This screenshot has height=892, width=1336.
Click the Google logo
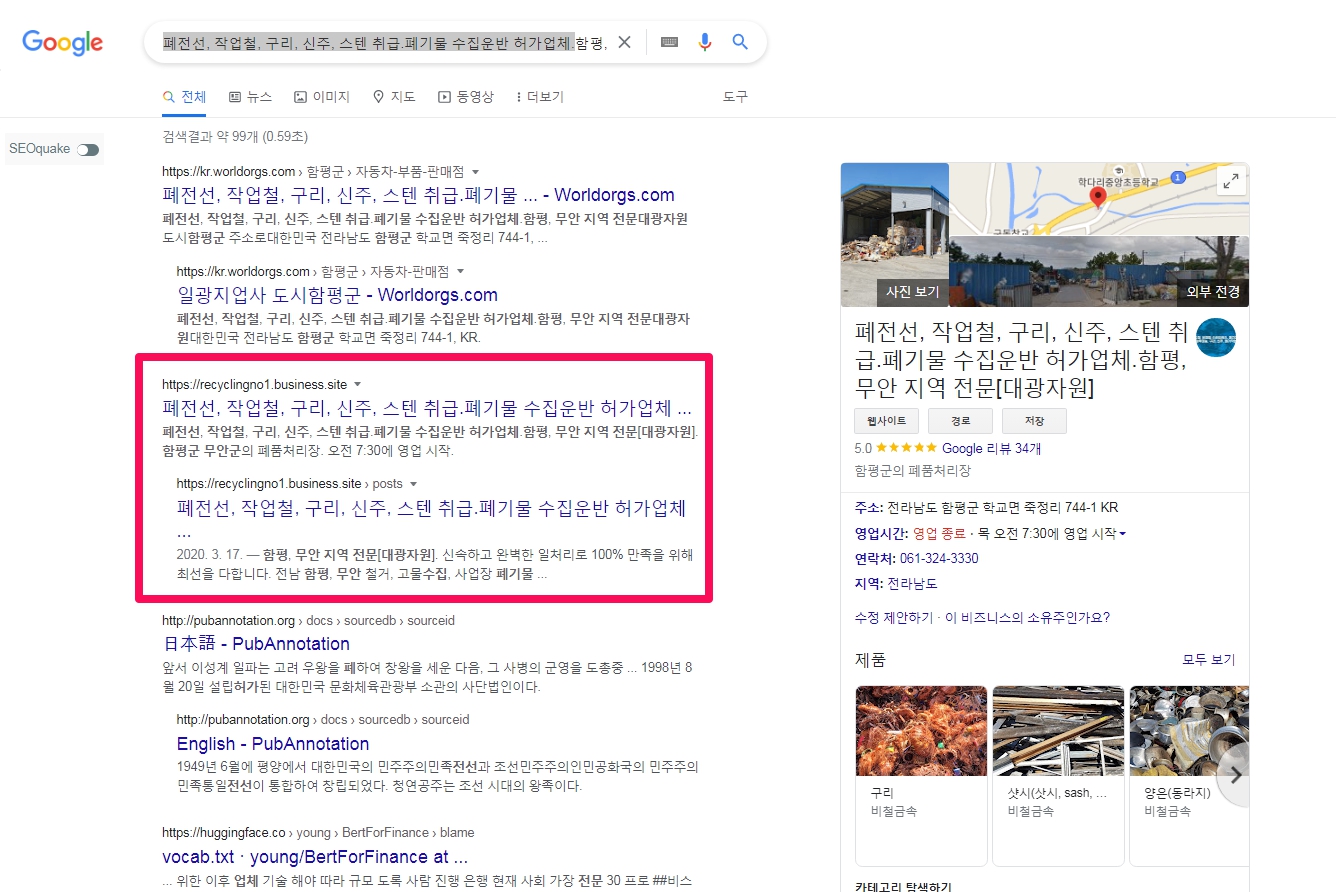click(x=63, y=42)
